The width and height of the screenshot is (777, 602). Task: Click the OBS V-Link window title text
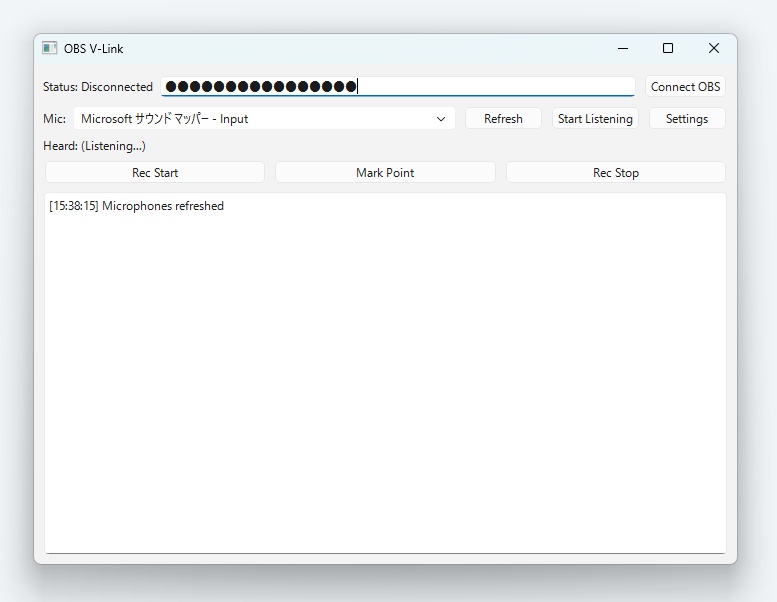coord(93,49)
